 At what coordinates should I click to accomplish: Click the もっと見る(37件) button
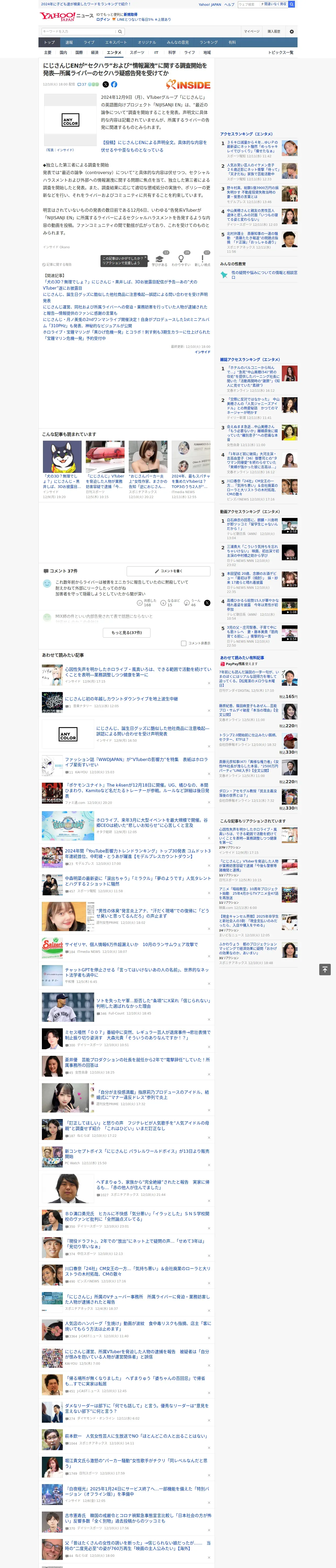pos(127,632)
